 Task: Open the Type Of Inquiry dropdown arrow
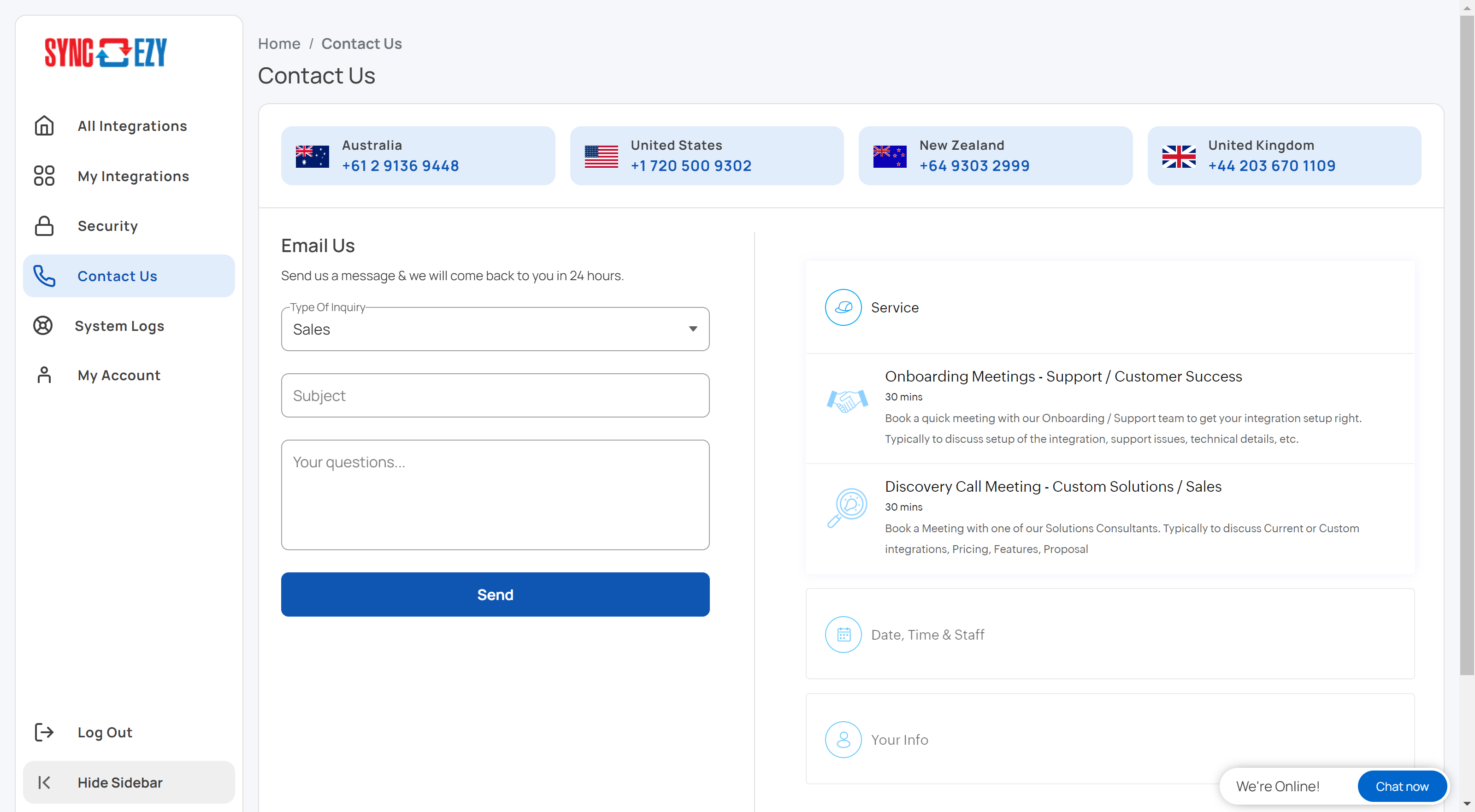(x=693, y=329)
